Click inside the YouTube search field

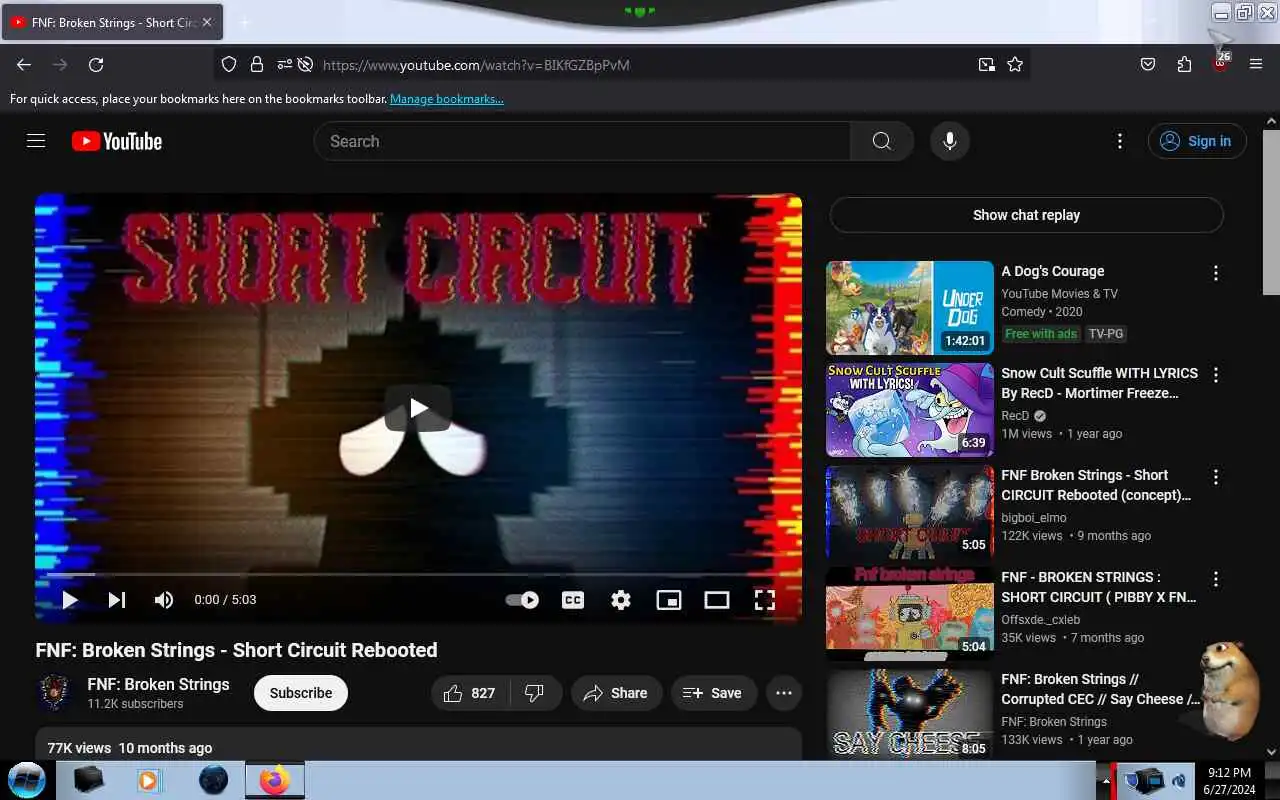[x=582, y=141]
